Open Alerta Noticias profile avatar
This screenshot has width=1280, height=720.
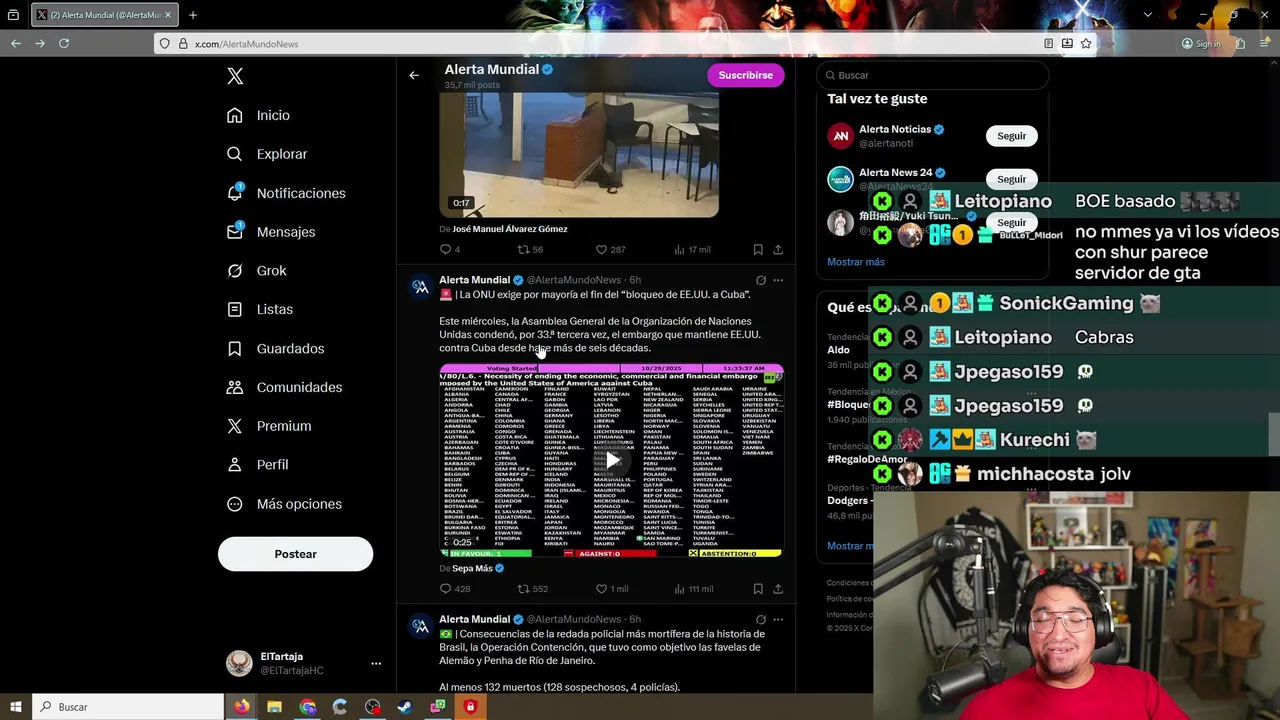point(840,136)
